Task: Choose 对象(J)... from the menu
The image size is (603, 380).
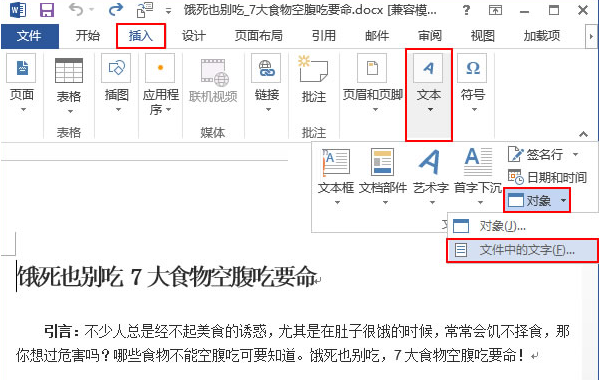Action: 523,226
